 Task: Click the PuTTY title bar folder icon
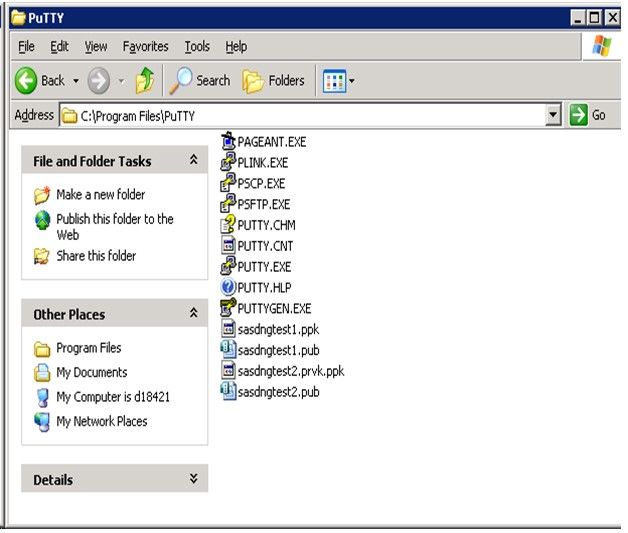[x=18, y=18]
